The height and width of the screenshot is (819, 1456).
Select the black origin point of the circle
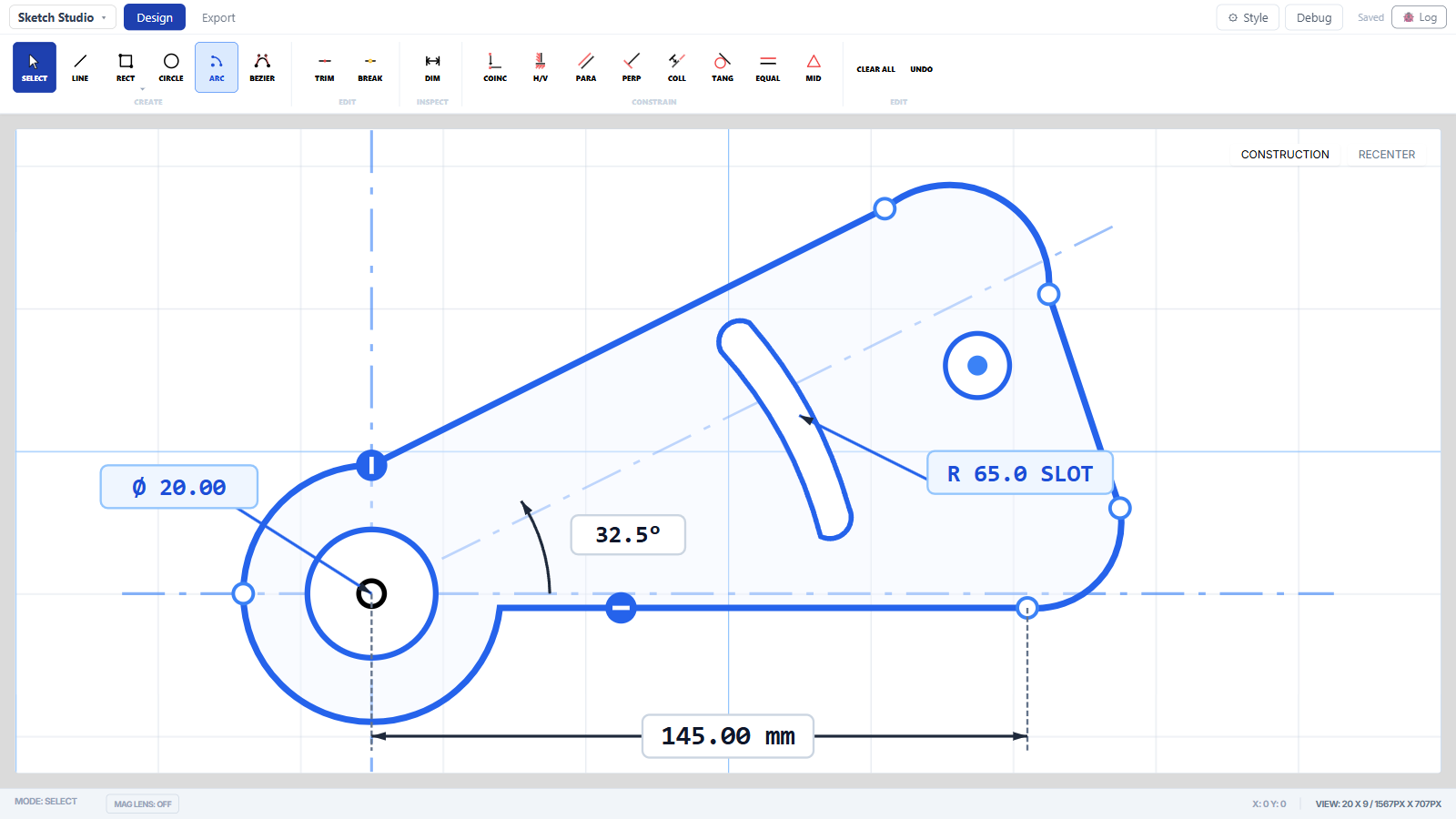tap(371, 593)
